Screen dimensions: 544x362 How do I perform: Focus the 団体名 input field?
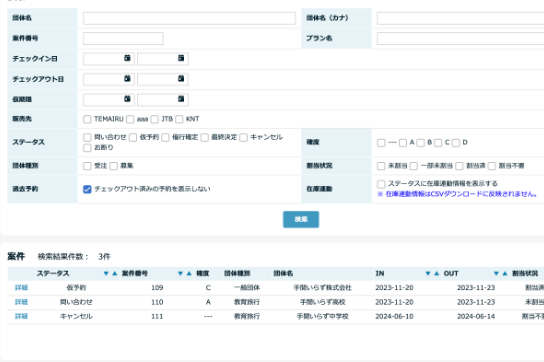tap(189, 18)
